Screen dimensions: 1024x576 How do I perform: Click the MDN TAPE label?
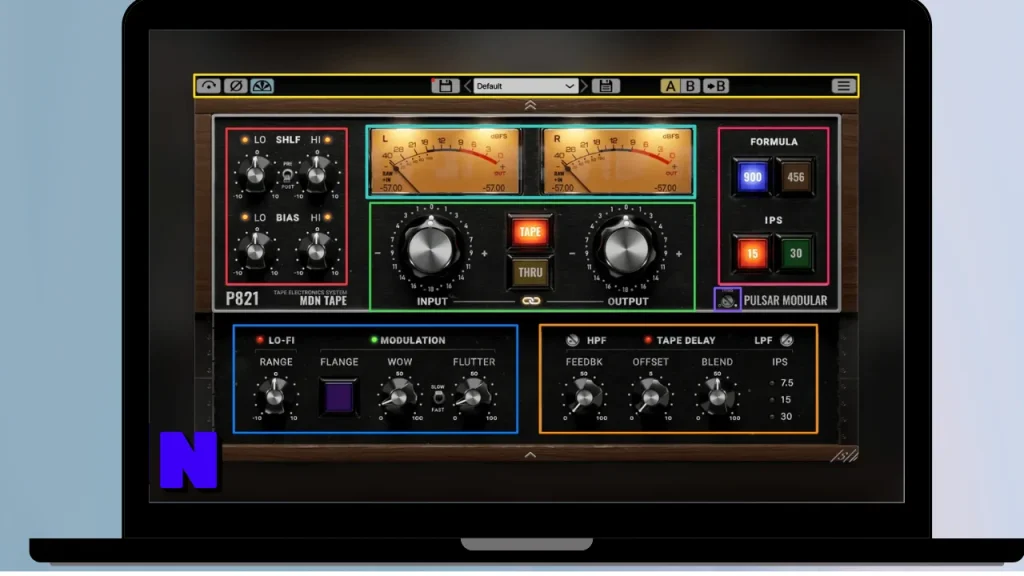pyautogui.click(x=323, y=301)
